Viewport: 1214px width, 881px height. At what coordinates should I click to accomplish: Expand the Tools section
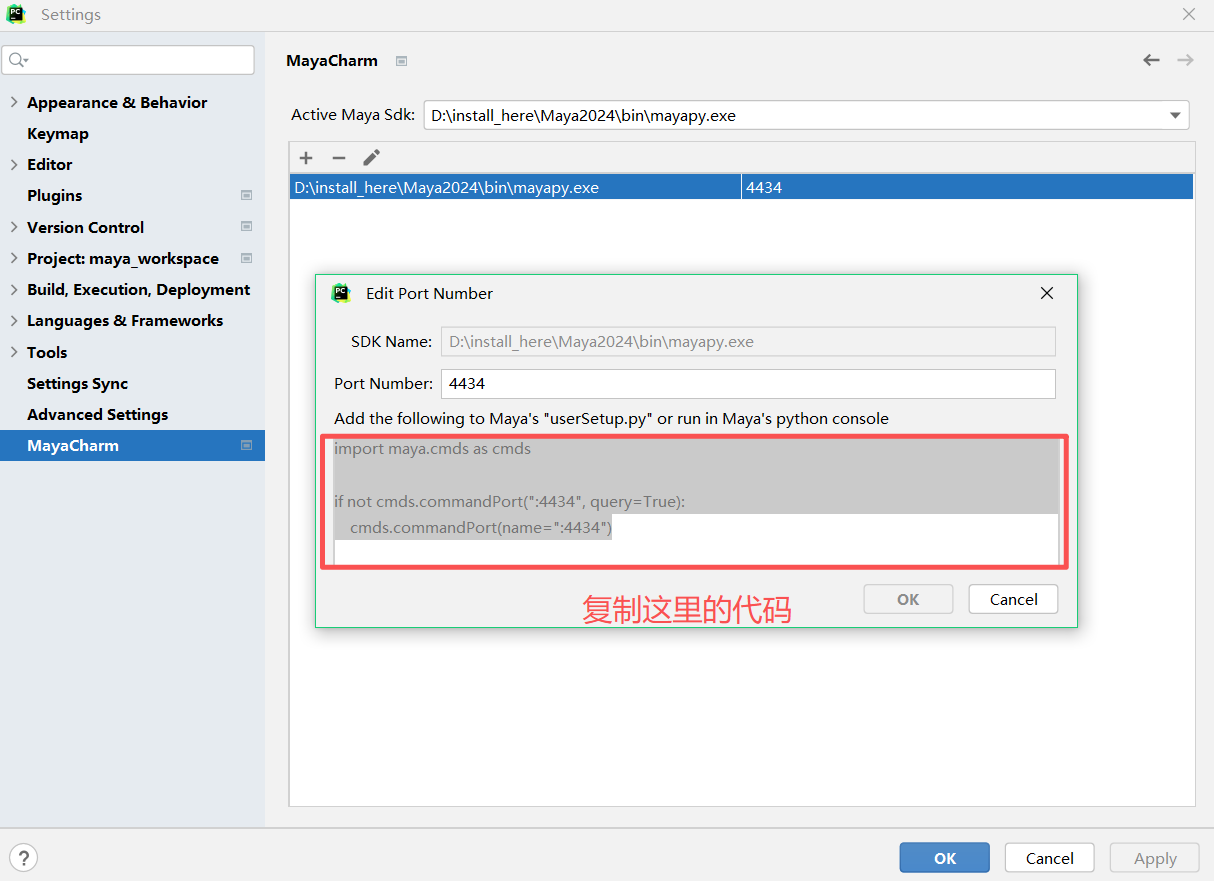coord(14,352)
